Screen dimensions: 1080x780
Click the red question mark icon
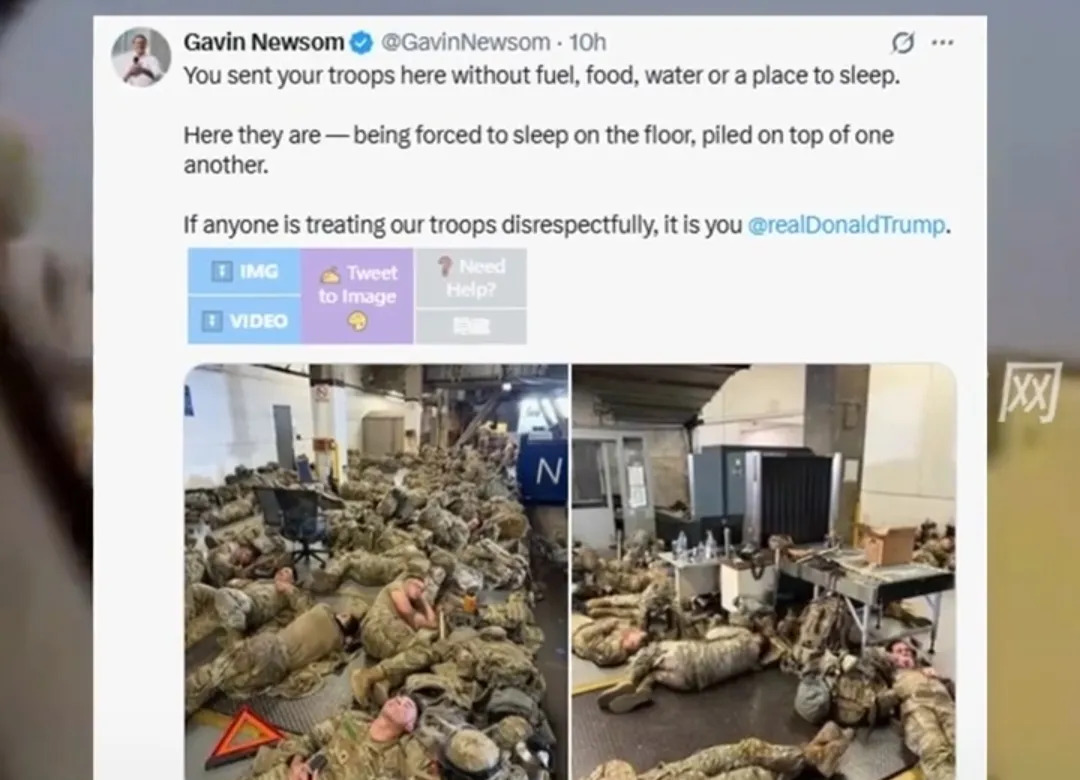click(446, 265)
